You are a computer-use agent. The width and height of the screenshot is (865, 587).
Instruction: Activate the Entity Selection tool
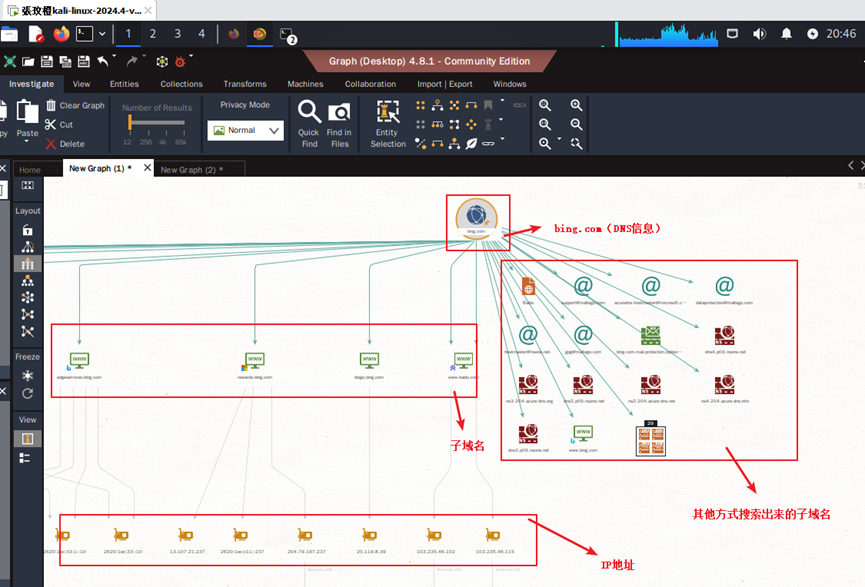(388, 124)
